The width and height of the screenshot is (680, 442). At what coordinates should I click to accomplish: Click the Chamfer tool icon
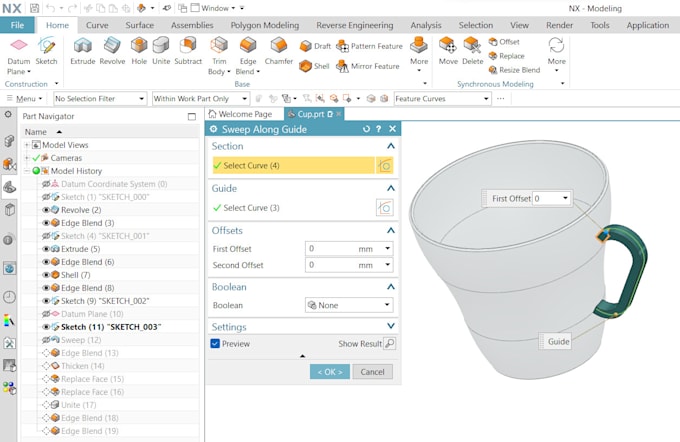[x=279, y=52]
